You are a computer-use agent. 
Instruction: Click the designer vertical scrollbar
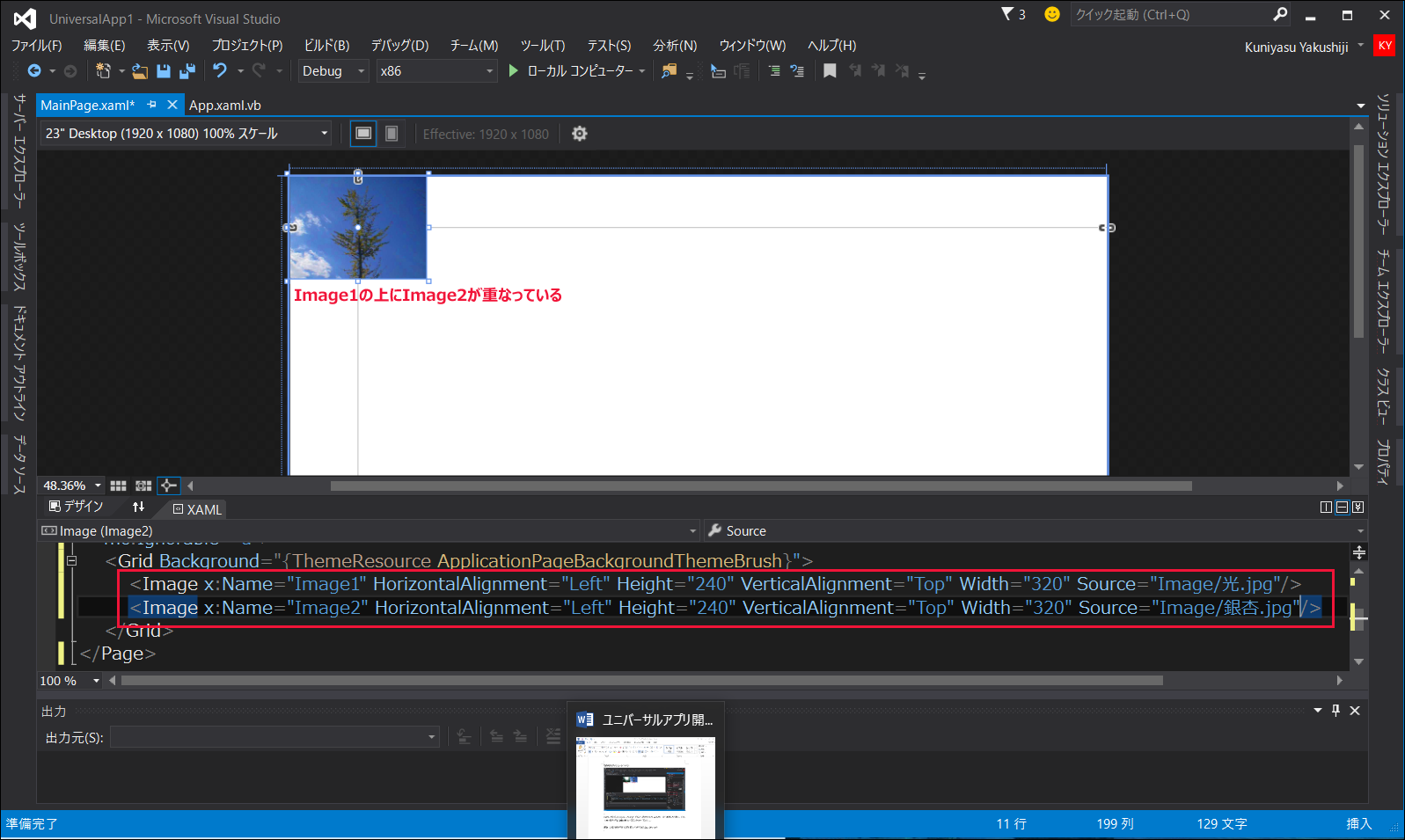[1358, 242]
